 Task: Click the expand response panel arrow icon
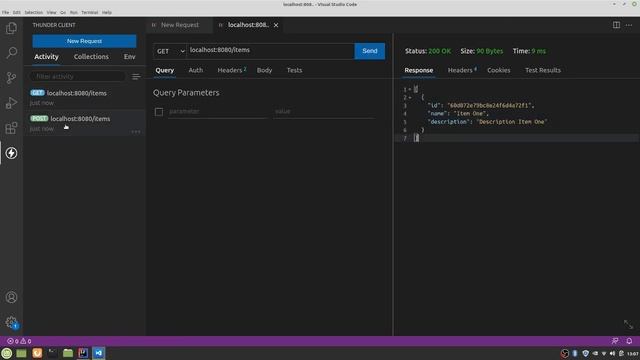click(x=628, y=324)
